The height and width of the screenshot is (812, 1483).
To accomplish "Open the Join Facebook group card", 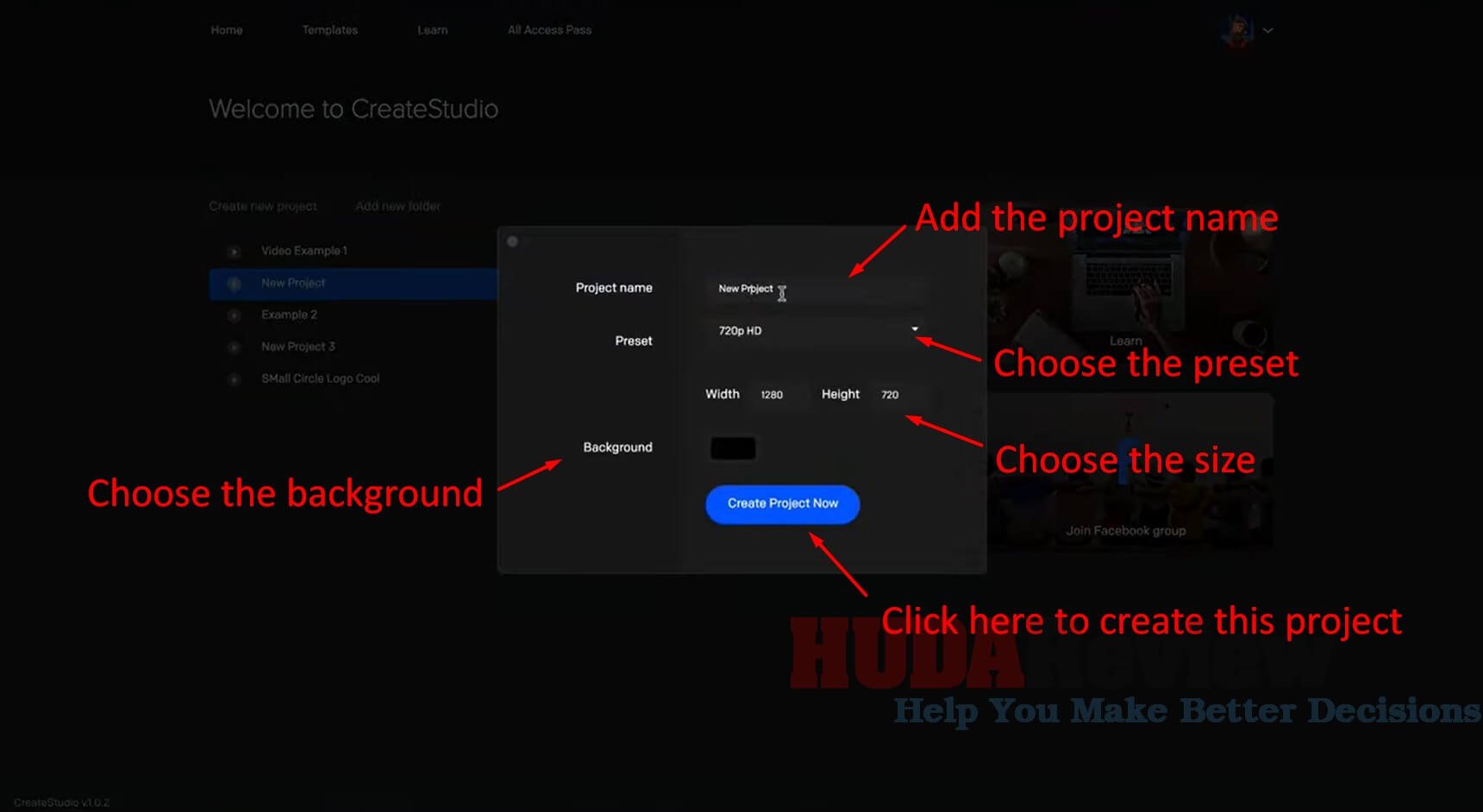I will click(1130, 471).
